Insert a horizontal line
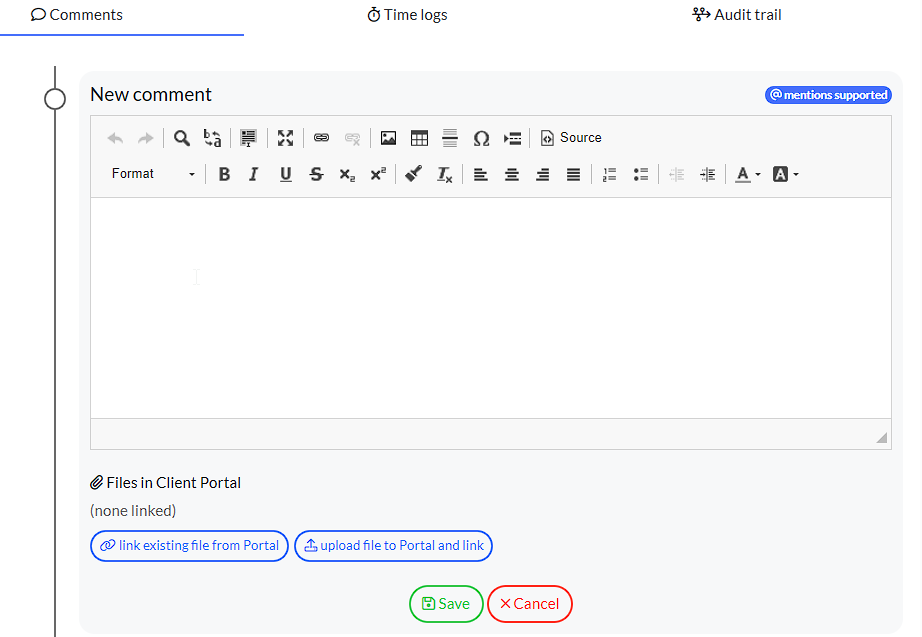This screenshot has height=637, width=922. [450, 138]
